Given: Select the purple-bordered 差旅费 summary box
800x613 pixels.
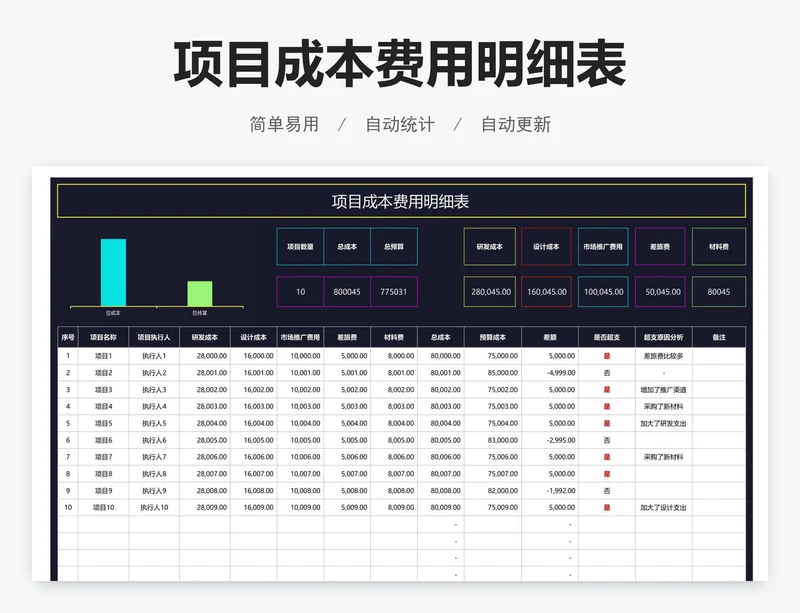Looking at the screenshot, I should pos(660,247).
